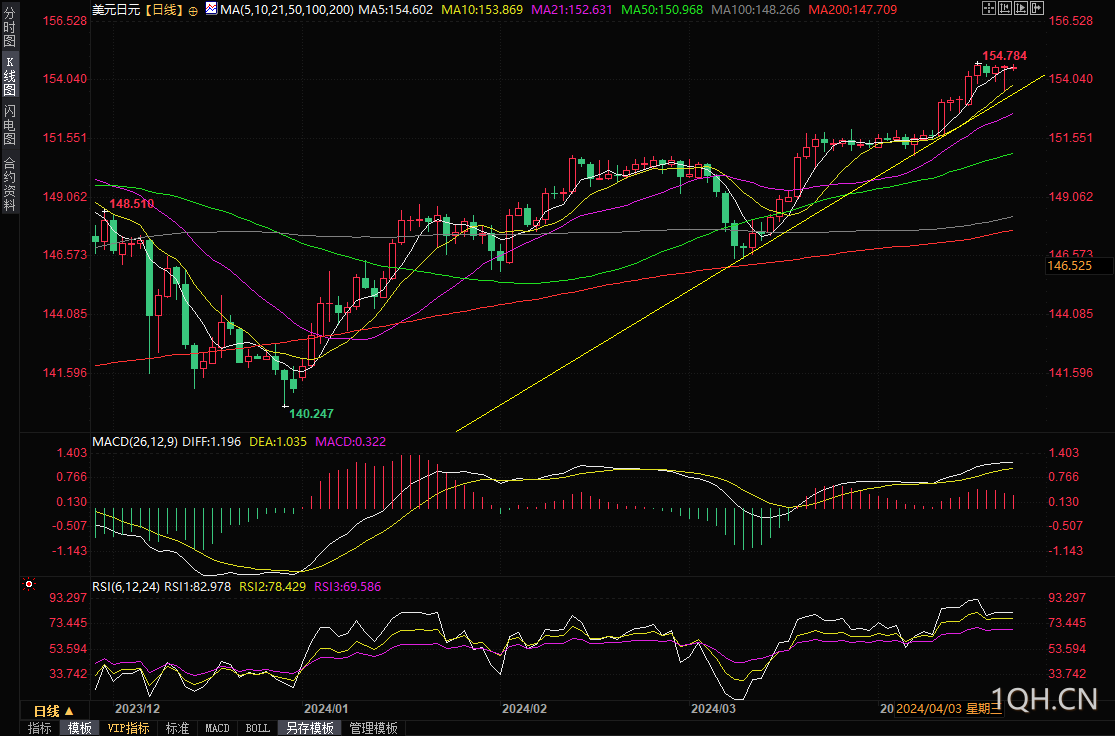Click the 2024/04/03 星期三 date label
The height and width of the screenshot is (736, 1115).
pos(949,708)
